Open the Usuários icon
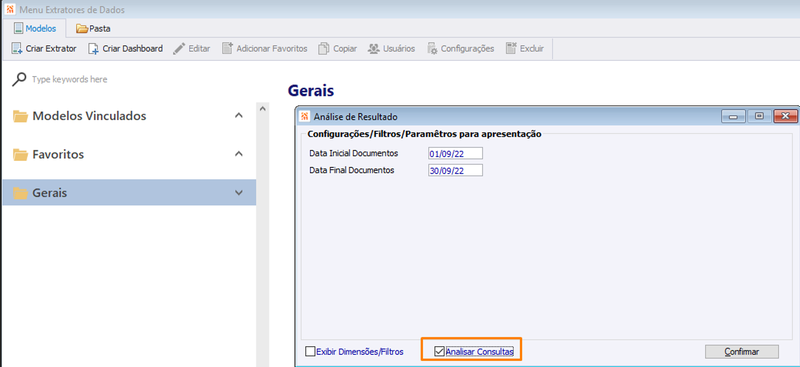This screenshot has width=800, height=367. tap(374, 48)
